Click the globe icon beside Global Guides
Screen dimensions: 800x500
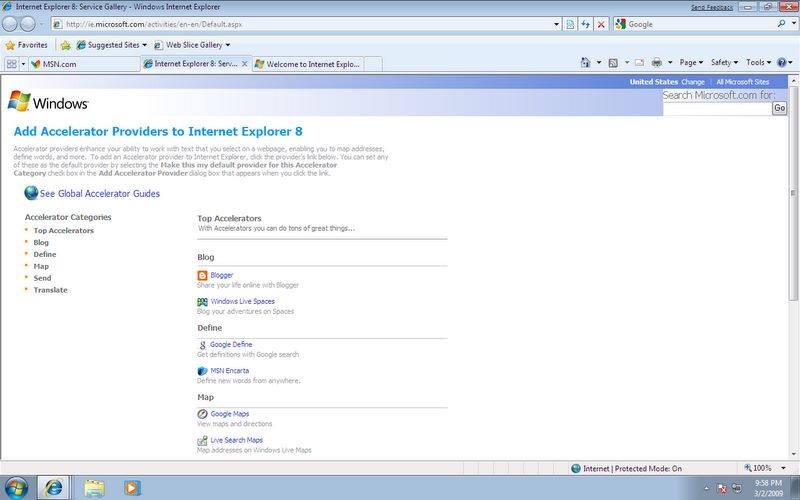(x=31, y=193)
